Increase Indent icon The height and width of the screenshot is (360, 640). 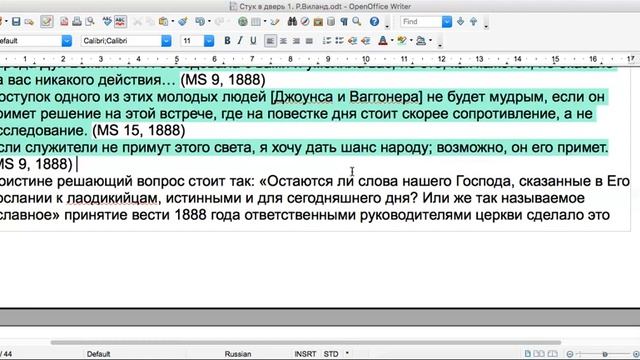[x=366, y=41]
